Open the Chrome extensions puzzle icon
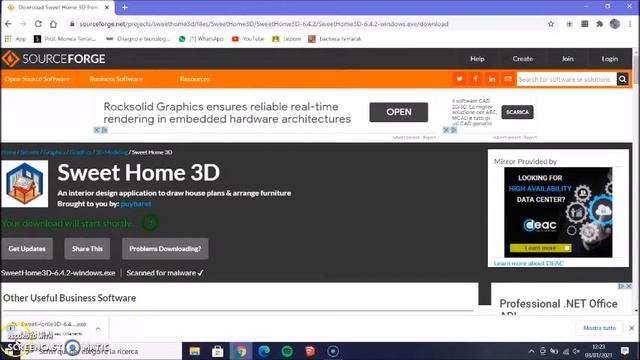The width and height of the screenshot is (640, 360). coord(600,24)
